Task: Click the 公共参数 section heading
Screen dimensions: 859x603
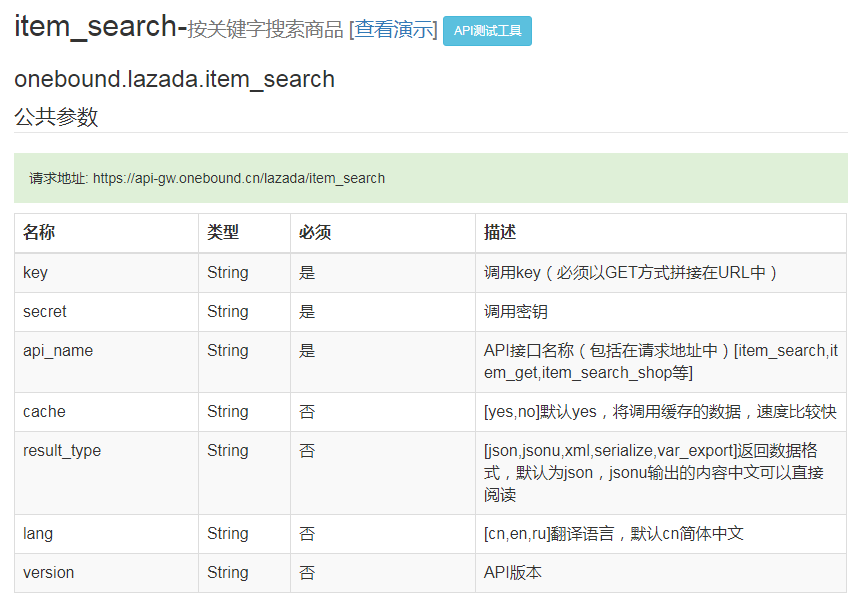Action: 56,117
